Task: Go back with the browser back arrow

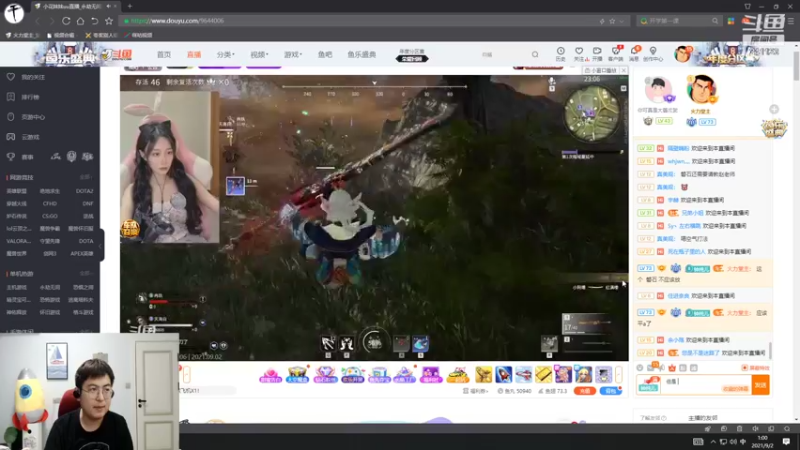Action: 37,21
